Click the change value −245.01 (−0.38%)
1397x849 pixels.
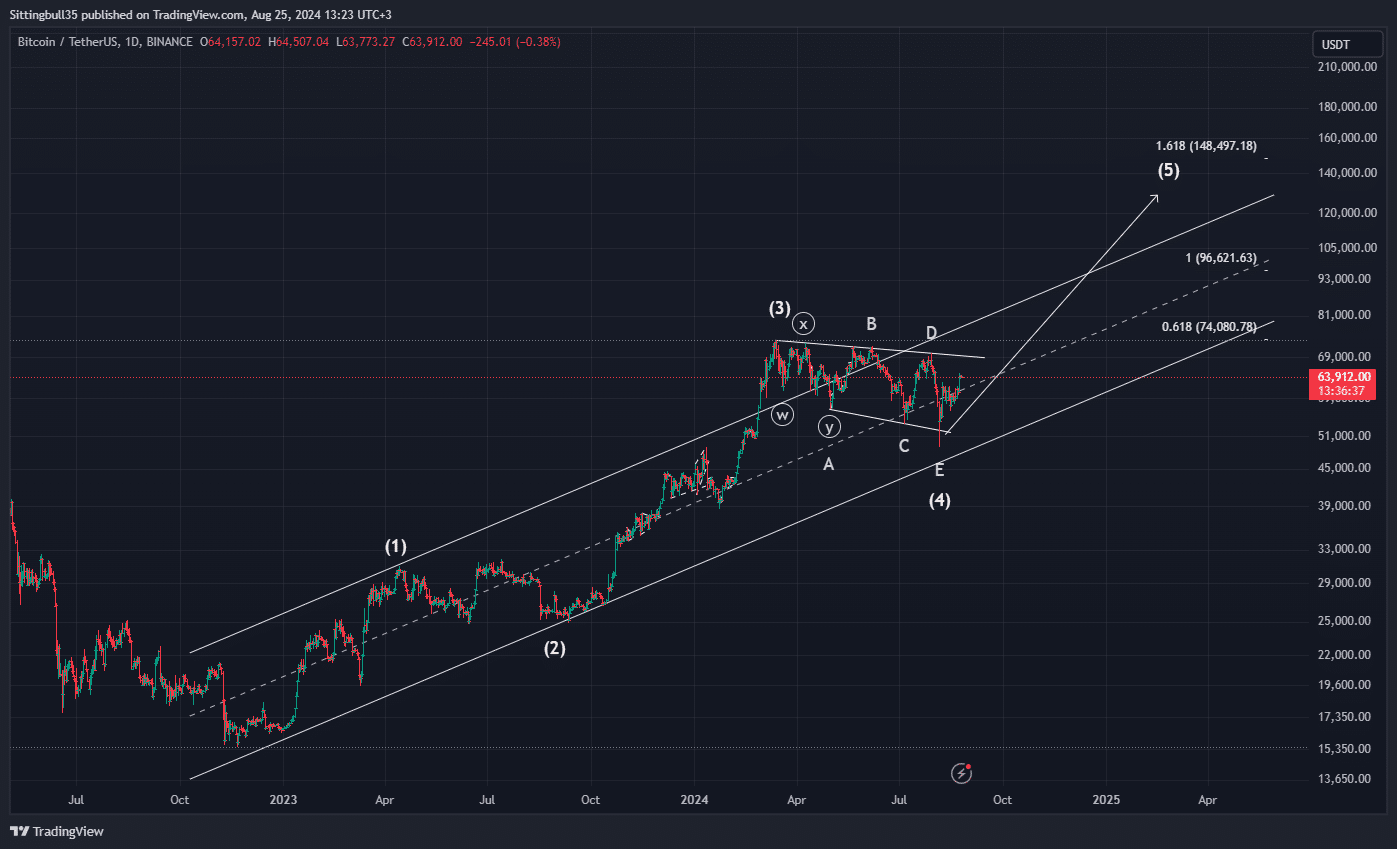516,42
